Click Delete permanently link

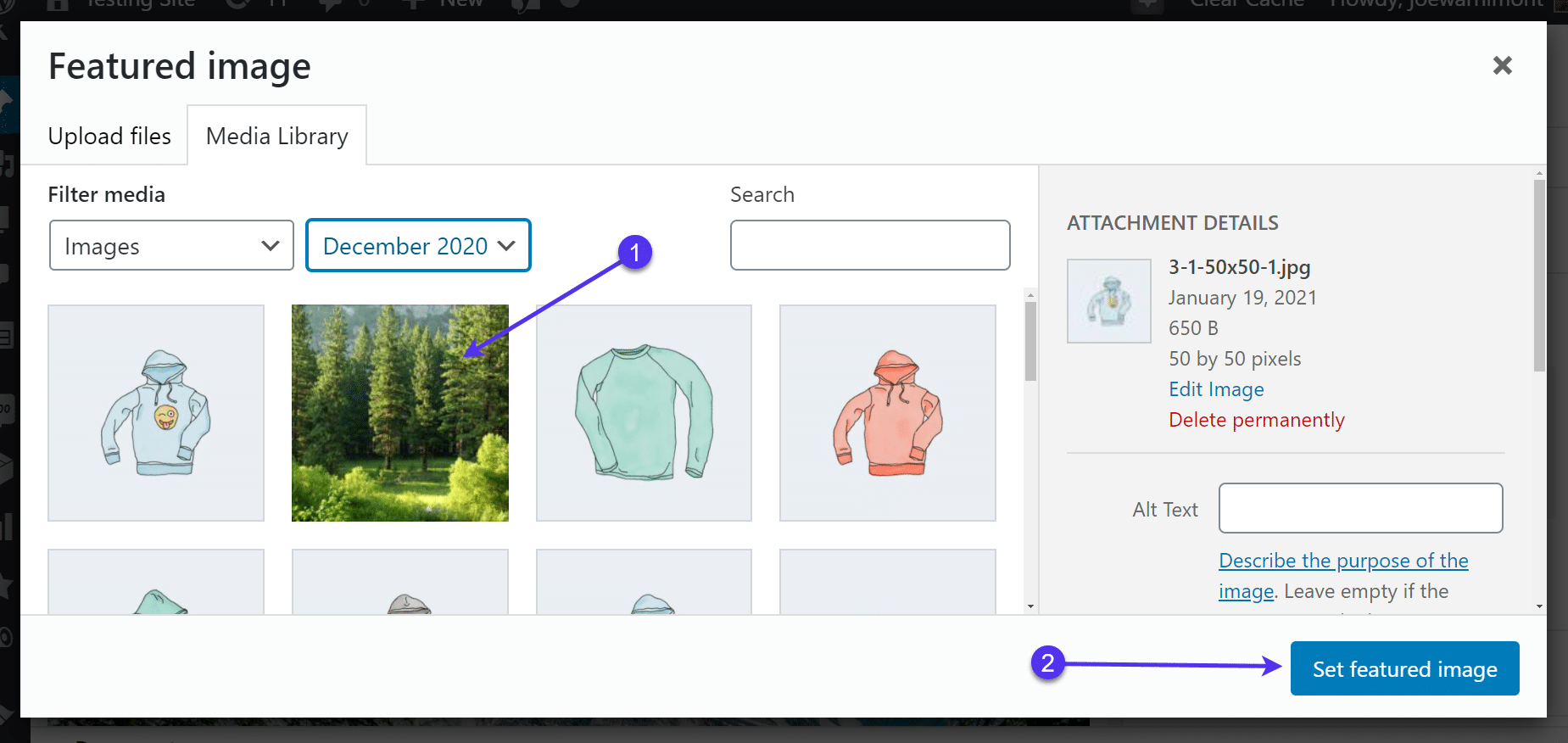coord(1256,420)
